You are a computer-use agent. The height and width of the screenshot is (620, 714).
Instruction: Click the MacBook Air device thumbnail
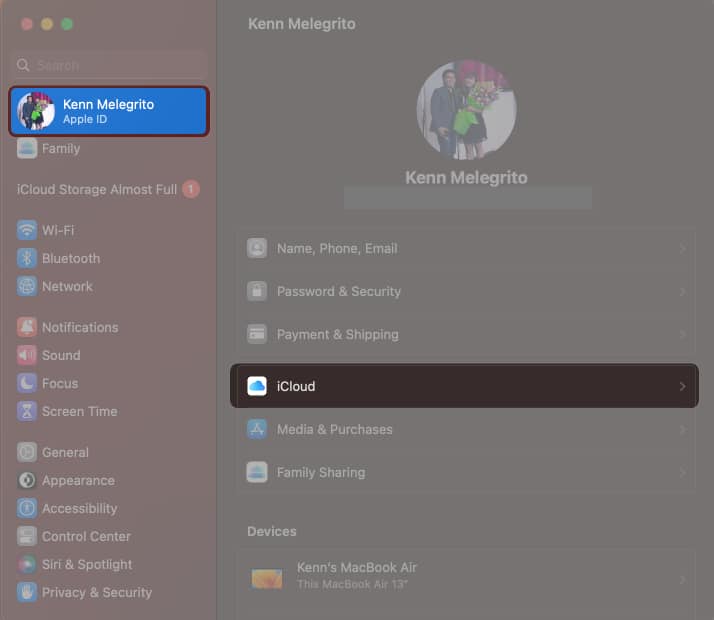click(267, 579)
